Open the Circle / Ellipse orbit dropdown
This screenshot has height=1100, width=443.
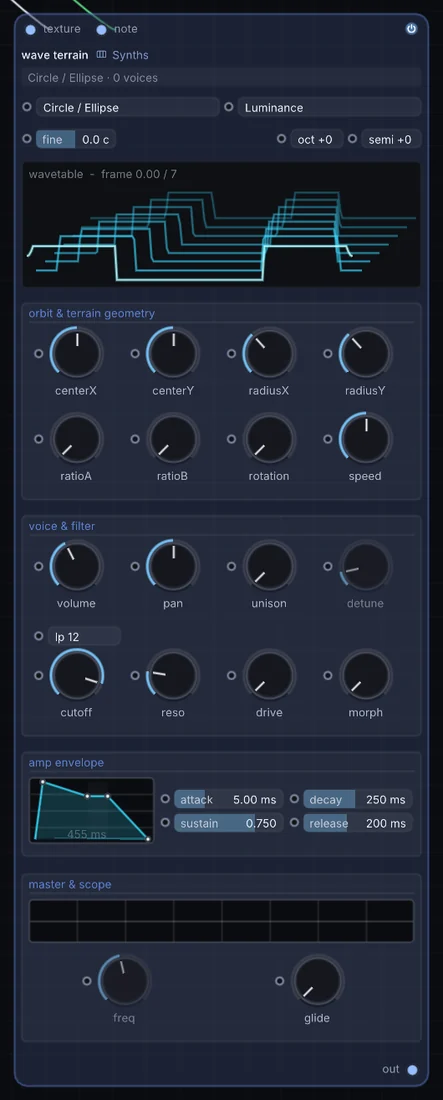(127, 107)
